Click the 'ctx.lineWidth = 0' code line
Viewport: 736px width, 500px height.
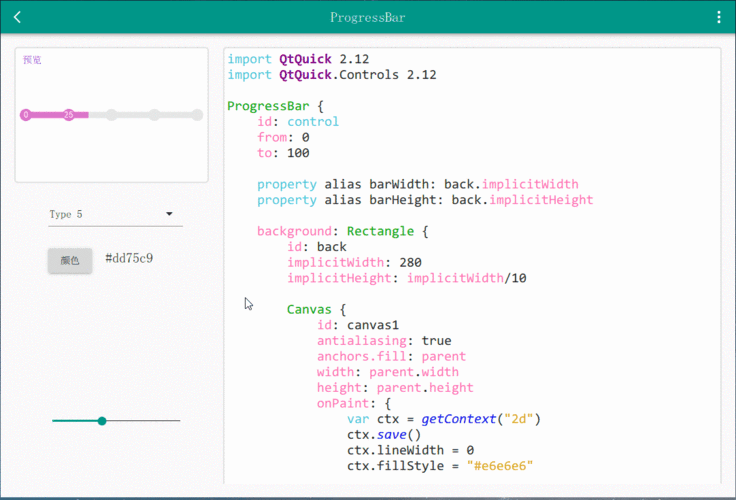[410, 450]
